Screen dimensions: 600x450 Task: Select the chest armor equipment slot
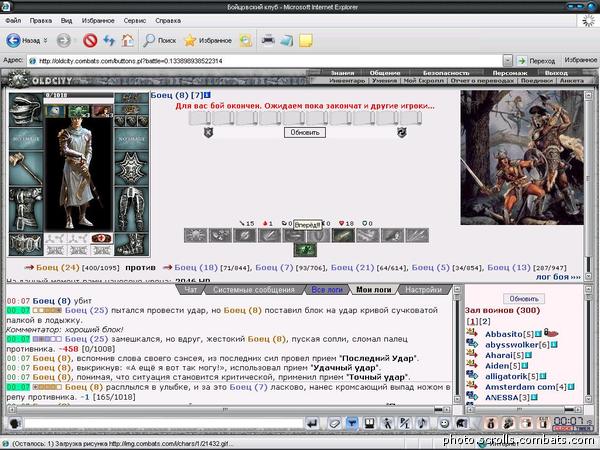pos(26,209)
